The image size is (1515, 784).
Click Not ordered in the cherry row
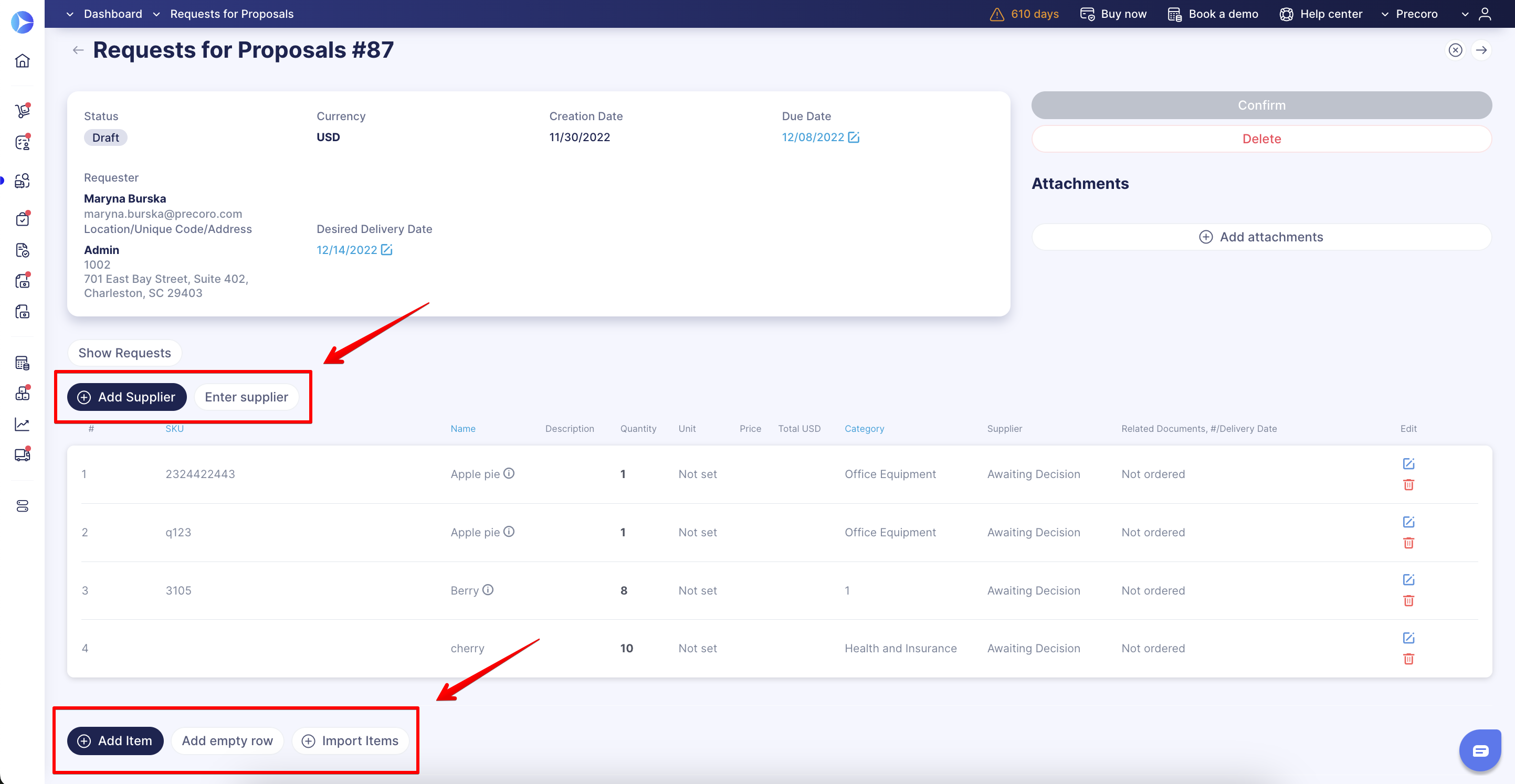click(x=1153, y=648)
